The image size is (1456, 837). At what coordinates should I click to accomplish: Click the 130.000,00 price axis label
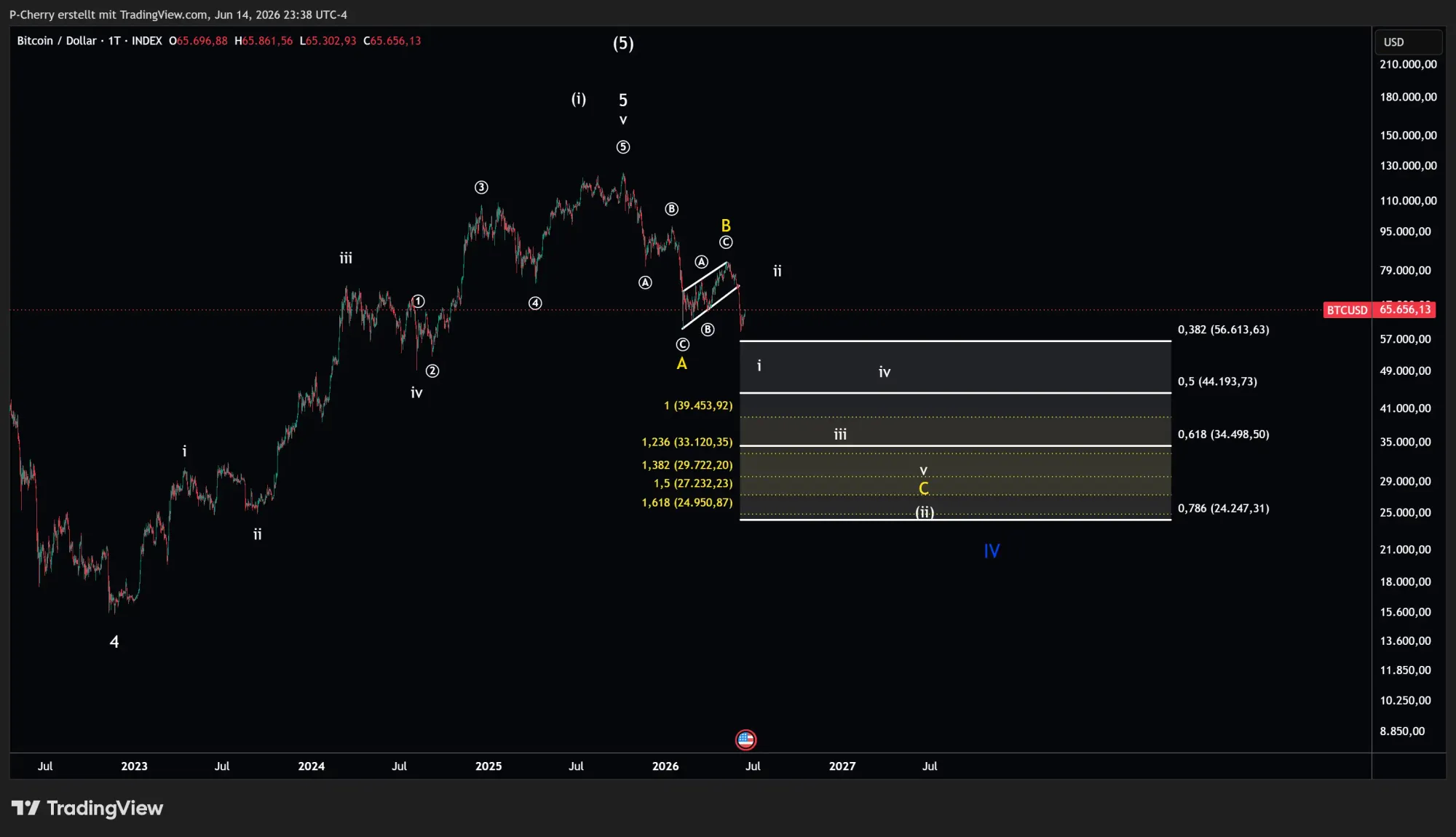(1408, 166)
